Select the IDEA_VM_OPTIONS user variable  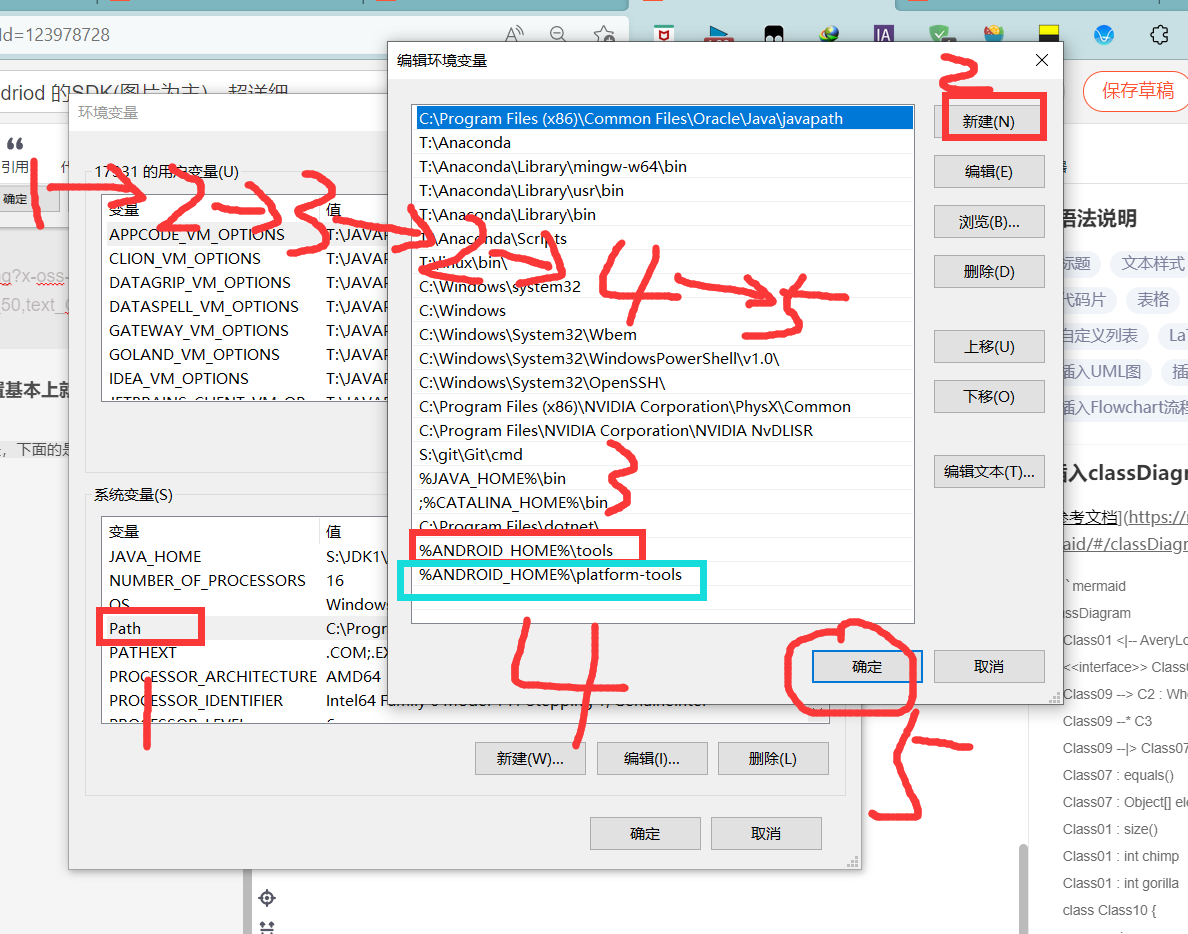245,379
